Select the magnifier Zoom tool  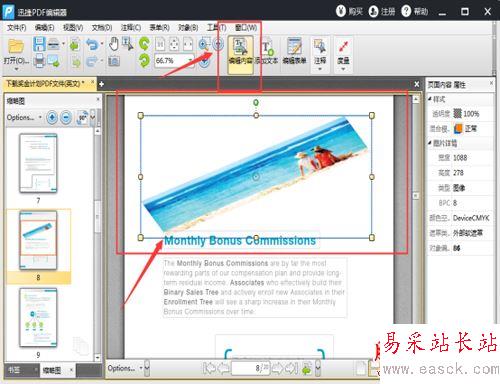tap(204, 44)
